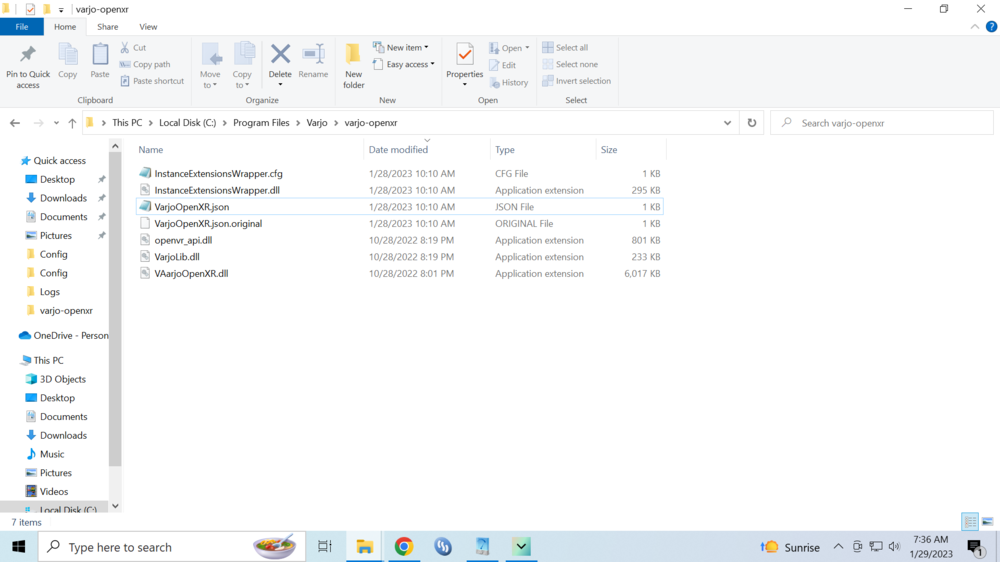Image resolution: width=1000 pixels, height=562 pixels.
Task: Open 3D Objects under This PC
Action: click(62, 380)
